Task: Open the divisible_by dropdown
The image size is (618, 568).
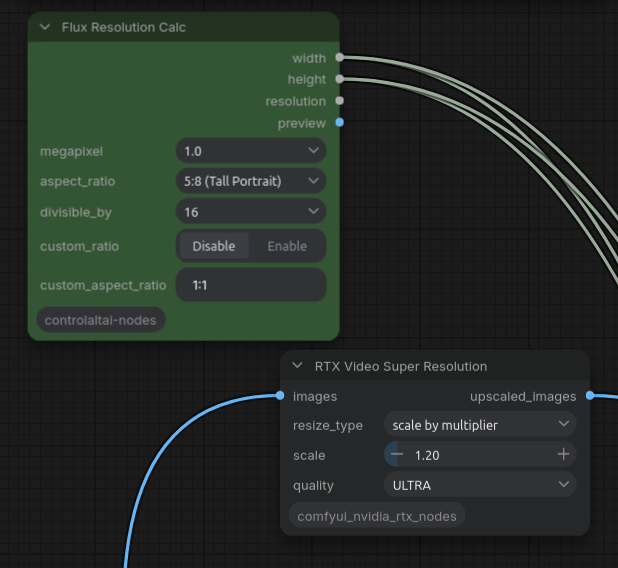Action: (x=251, y=212)
